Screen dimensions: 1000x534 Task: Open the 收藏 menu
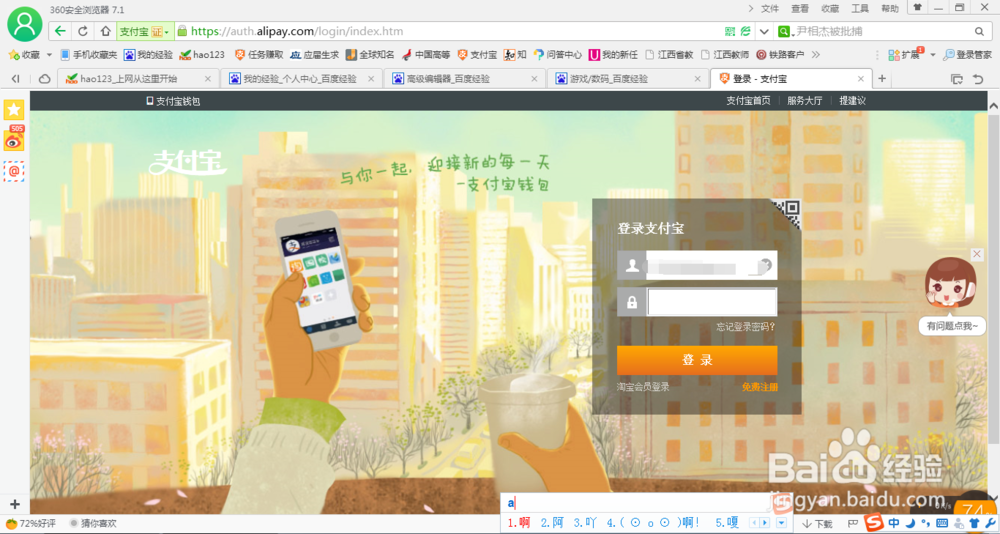click(x=830, y=8)
